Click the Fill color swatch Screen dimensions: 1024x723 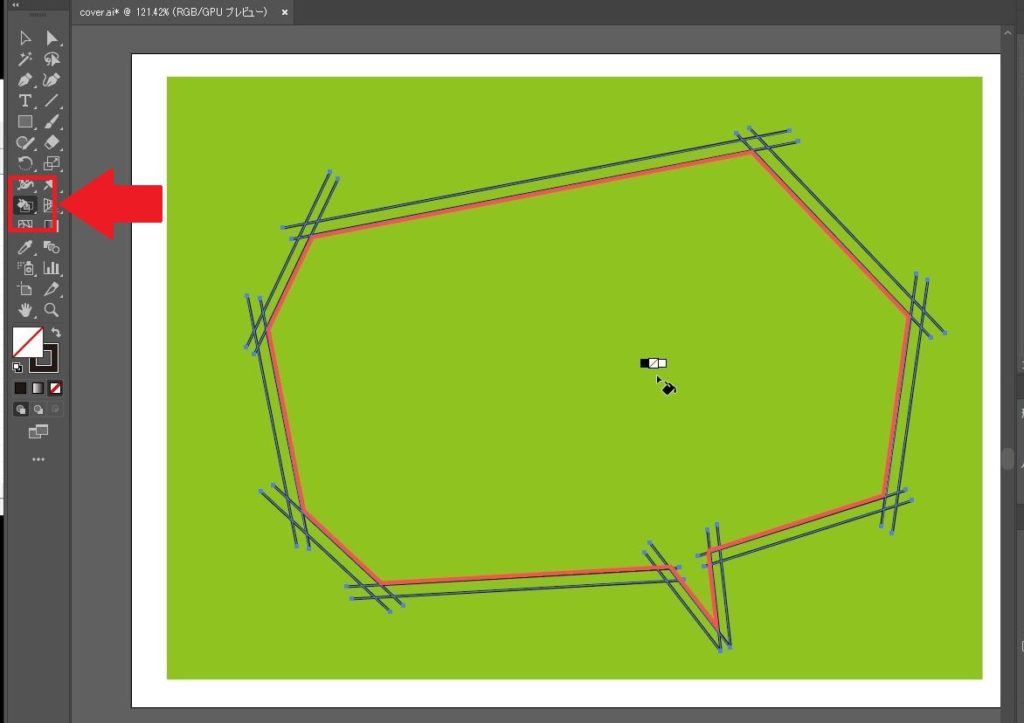[27, 342]
